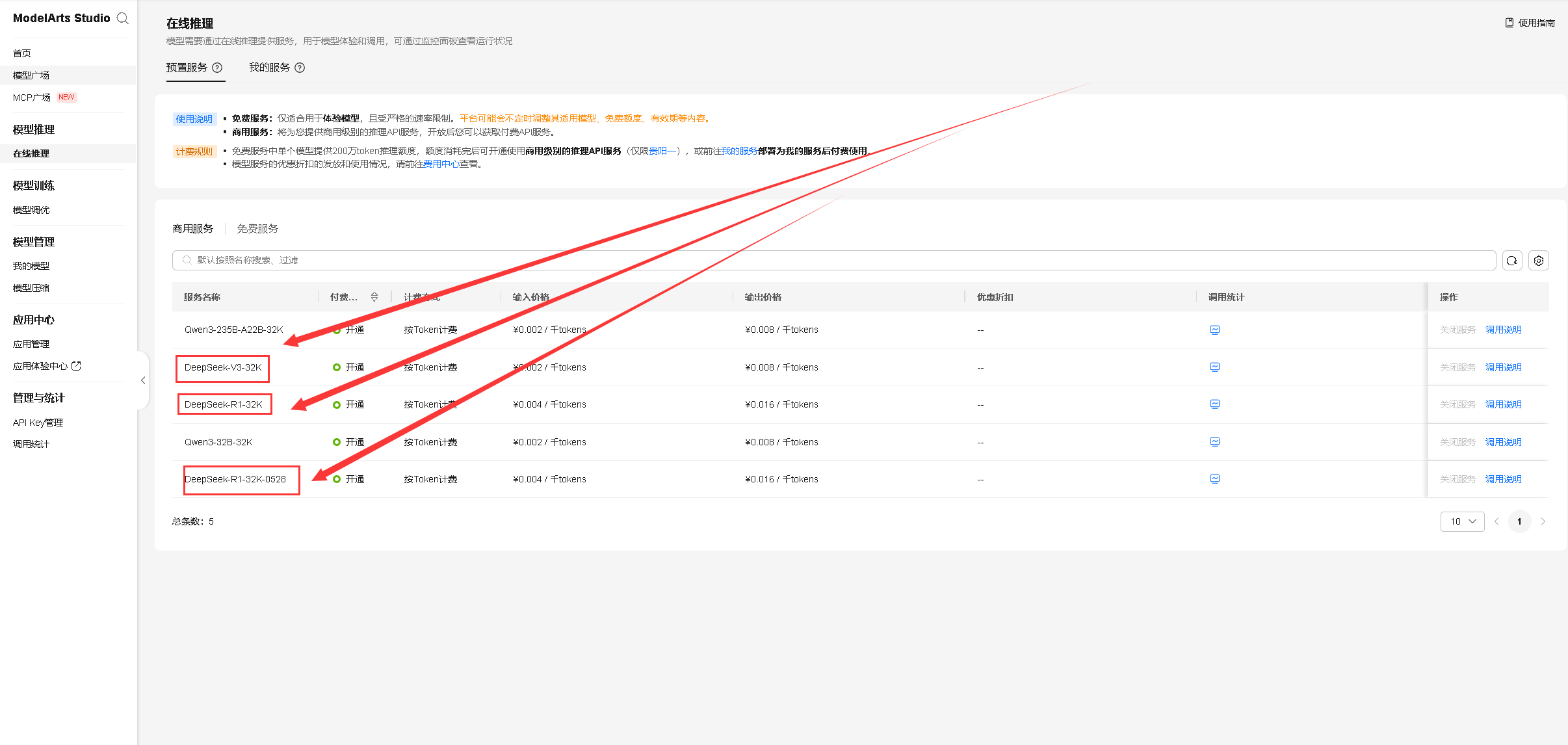The image size is (1568, 745).
Task: Open the table column settings gear
Action: (1539, 261)
